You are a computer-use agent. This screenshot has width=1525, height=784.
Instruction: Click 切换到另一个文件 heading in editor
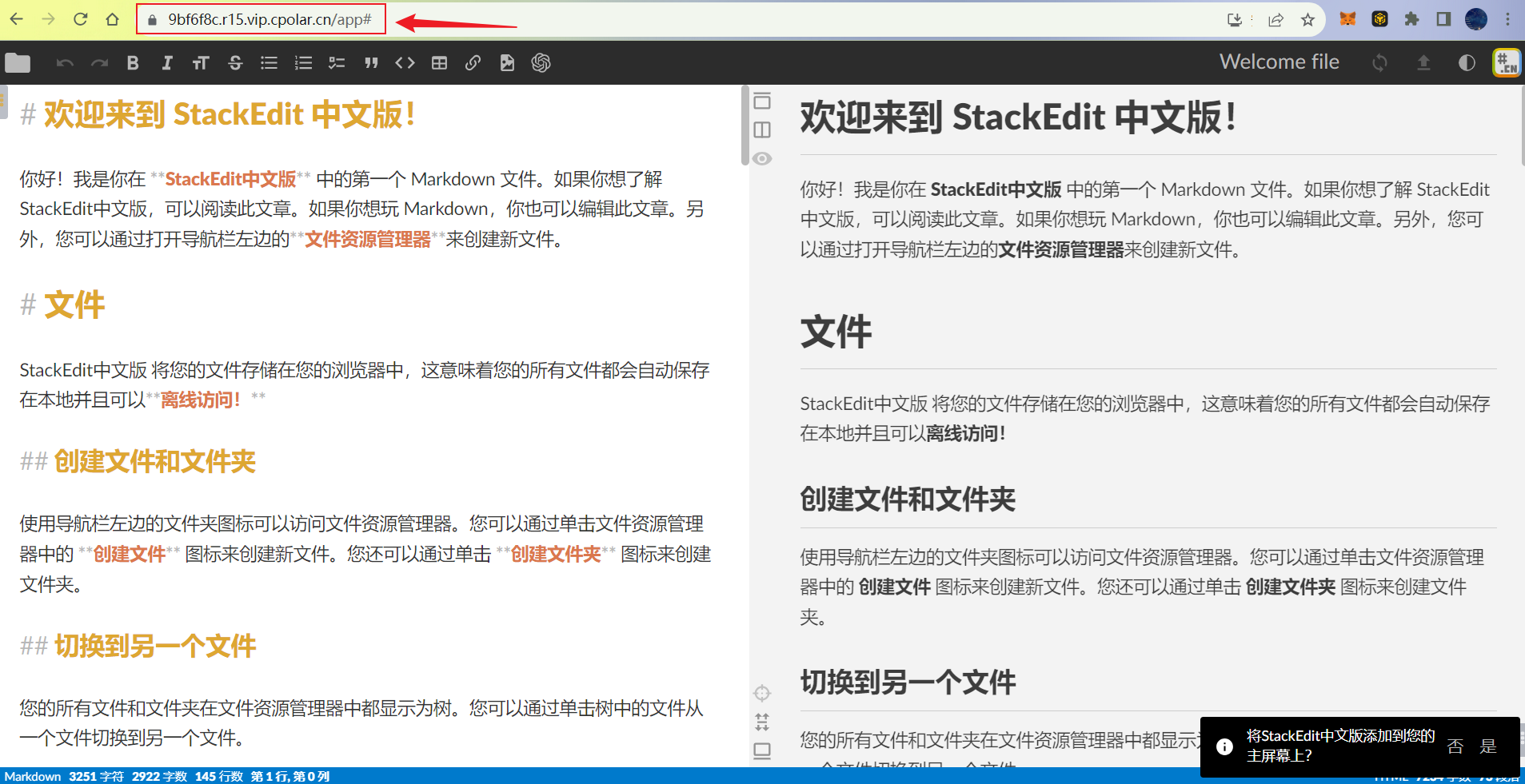pyautogui.click(x=154, y=646)
